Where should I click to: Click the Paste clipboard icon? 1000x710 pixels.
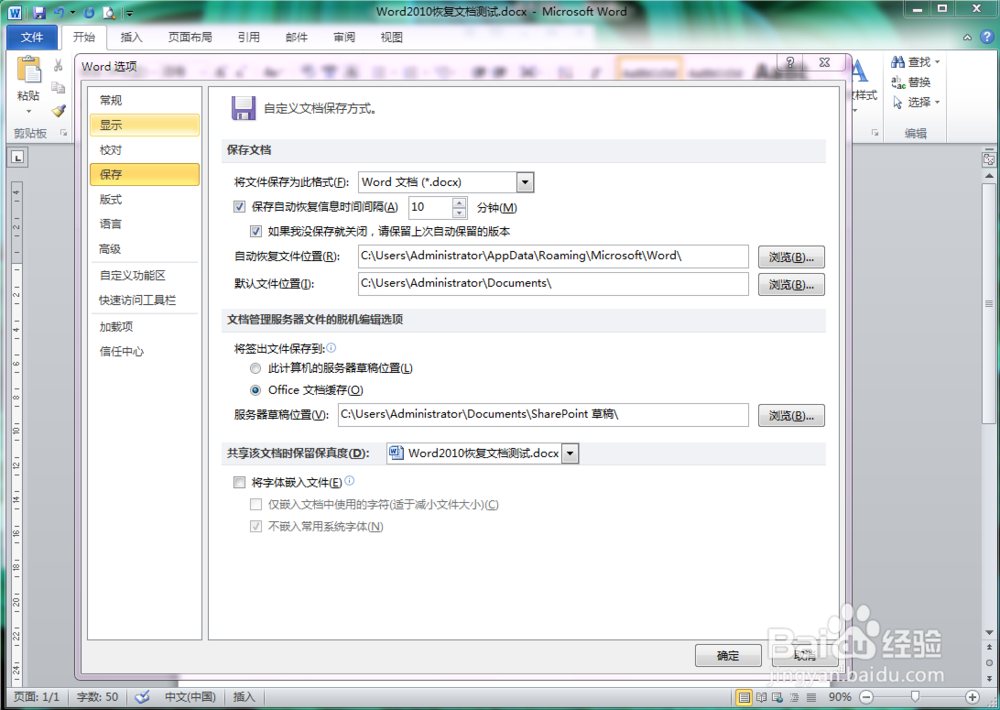(29, 70)
